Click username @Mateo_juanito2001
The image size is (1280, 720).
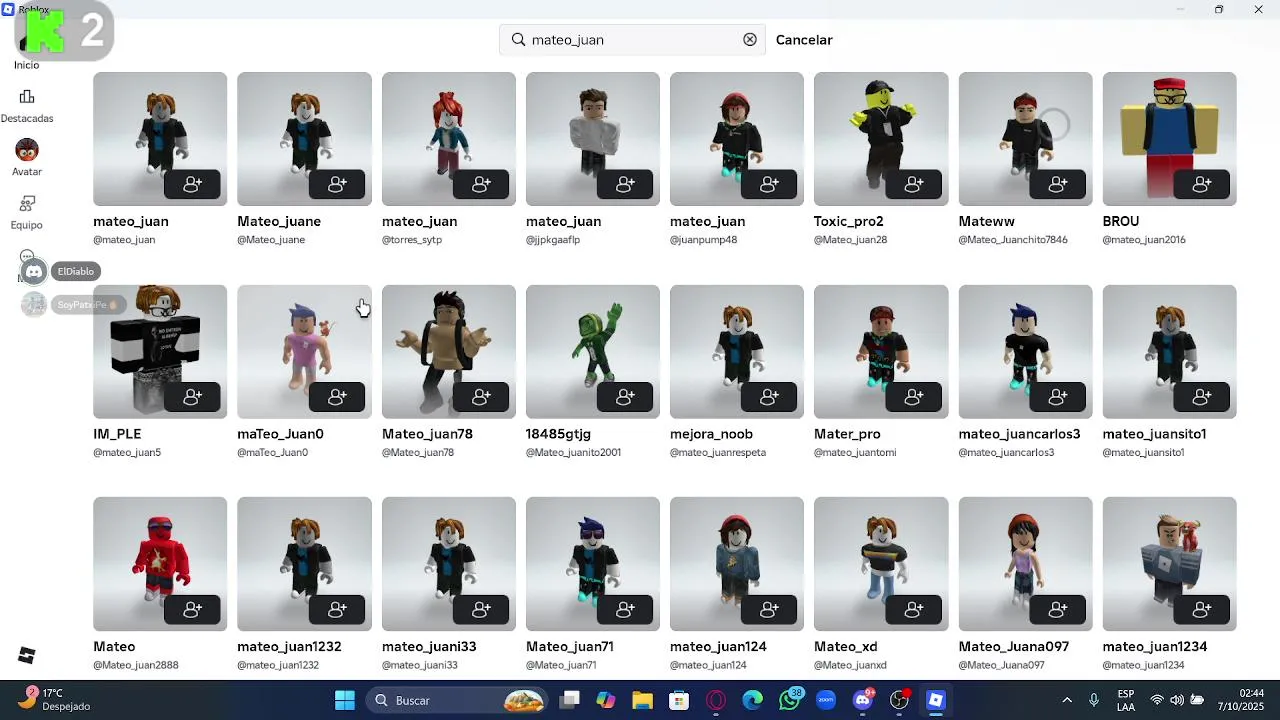pos(573,453)
